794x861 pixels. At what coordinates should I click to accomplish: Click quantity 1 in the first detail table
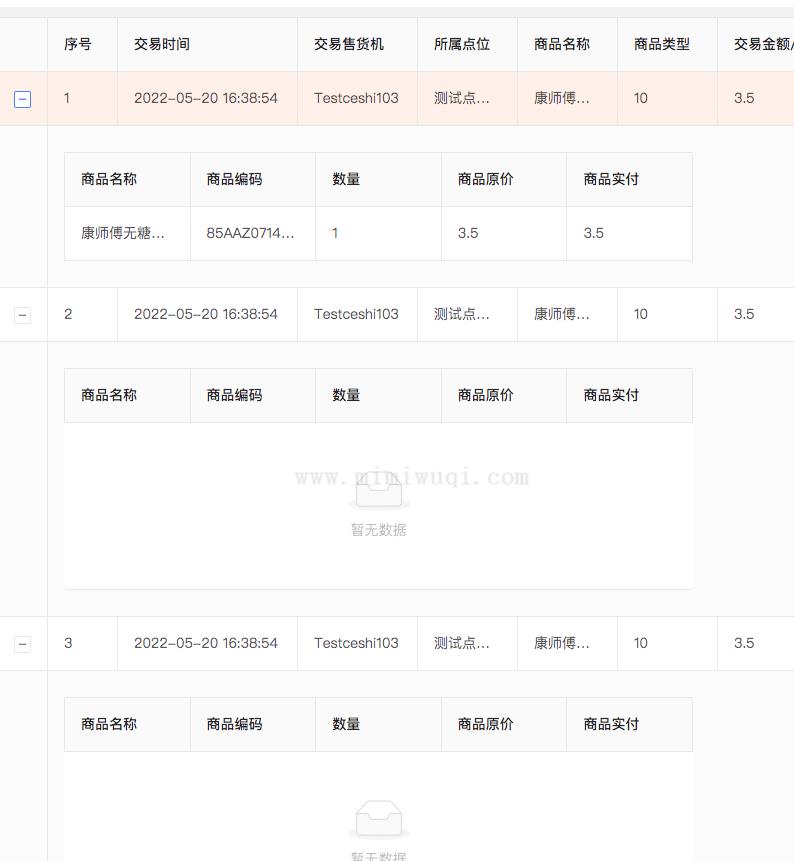click(x=335, y=233)
